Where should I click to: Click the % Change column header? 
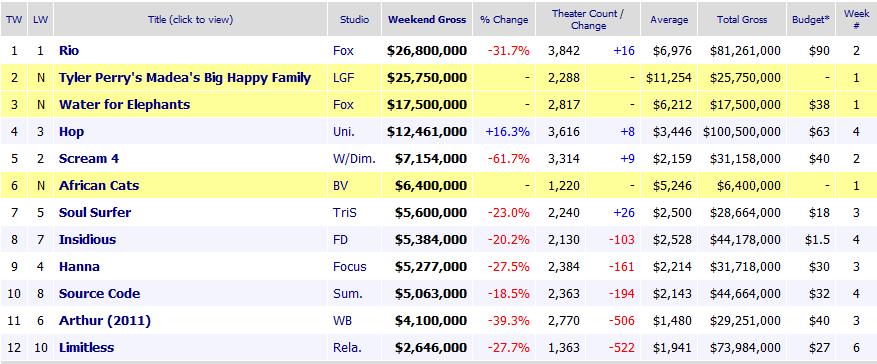tap(504, 20)
